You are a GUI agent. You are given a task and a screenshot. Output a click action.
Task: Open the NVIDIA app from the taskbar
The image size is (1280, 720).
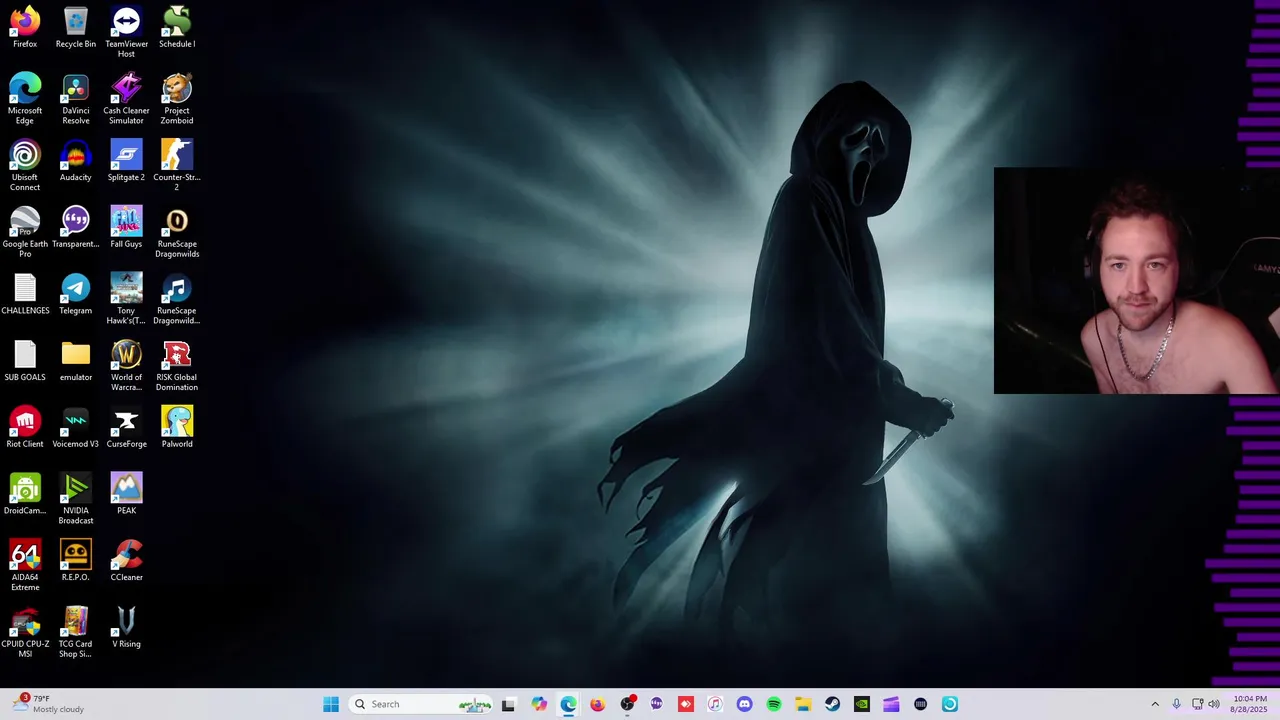click(862, 704)
